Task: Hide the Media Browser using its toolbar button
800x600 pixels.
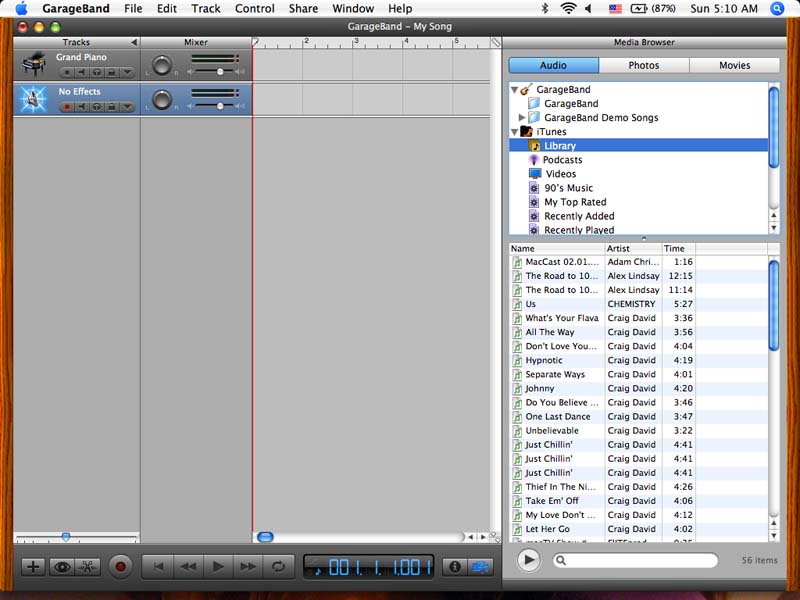Action: (480, 567)
